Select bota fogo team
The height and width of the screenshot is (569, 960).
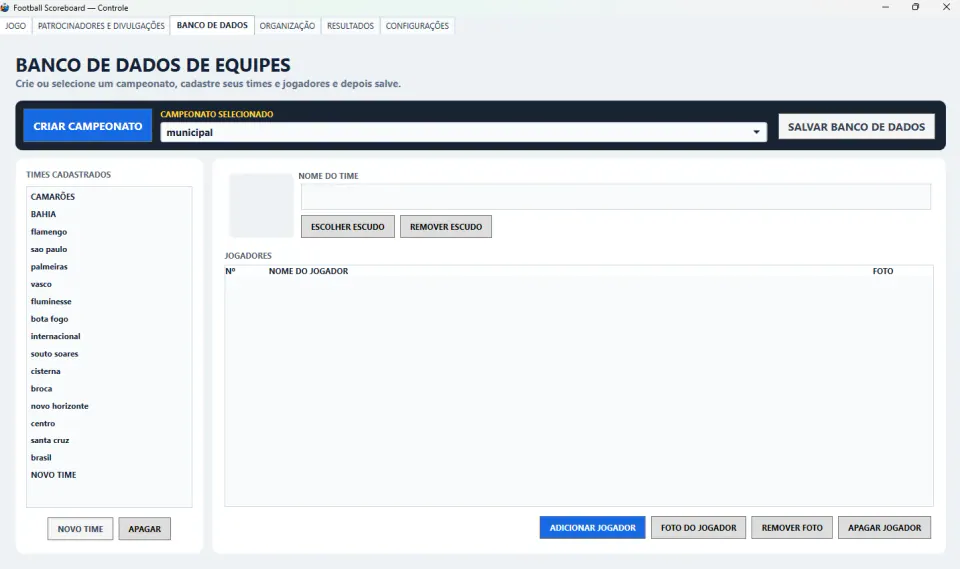click(x=109, y=319)
